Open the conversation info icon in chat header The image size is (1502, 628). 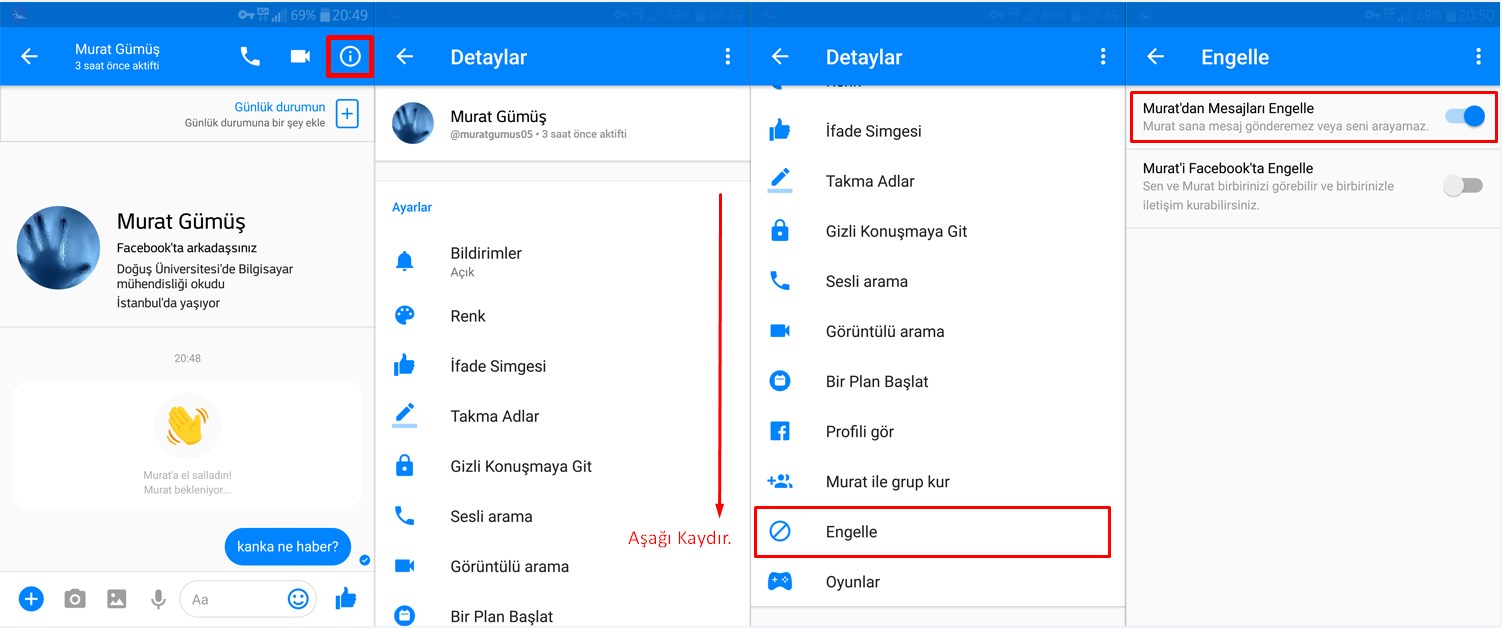(350, 57)
